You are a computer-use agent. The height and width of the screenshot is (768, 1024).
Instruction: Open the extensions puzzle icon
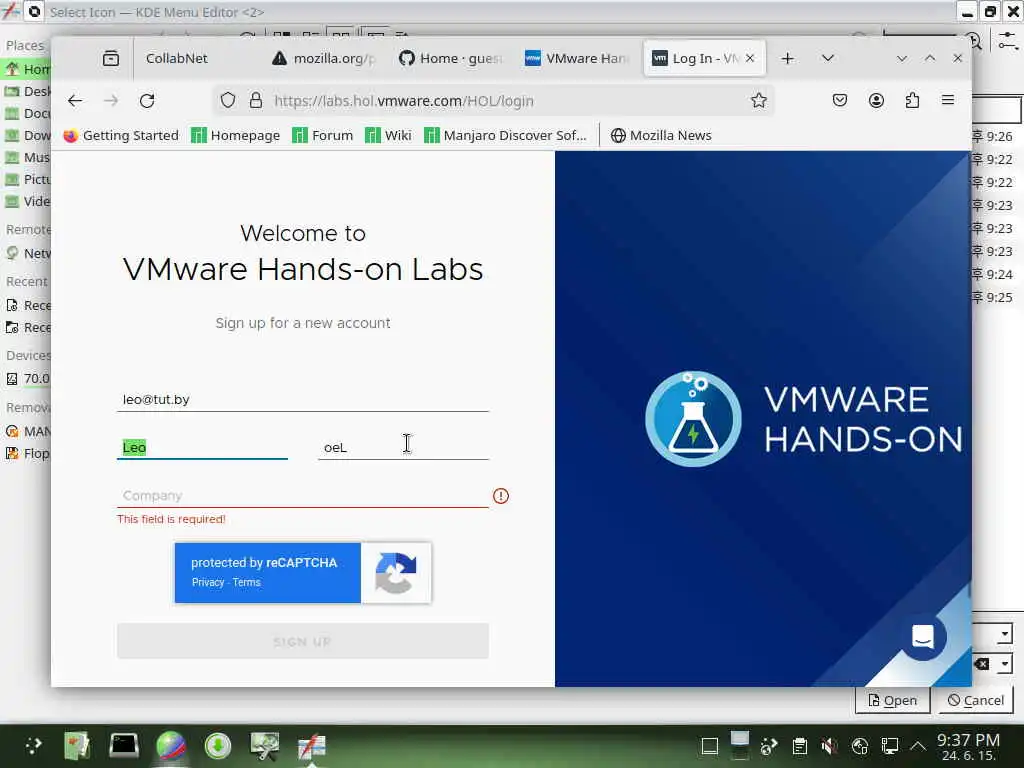coord(912,101)
